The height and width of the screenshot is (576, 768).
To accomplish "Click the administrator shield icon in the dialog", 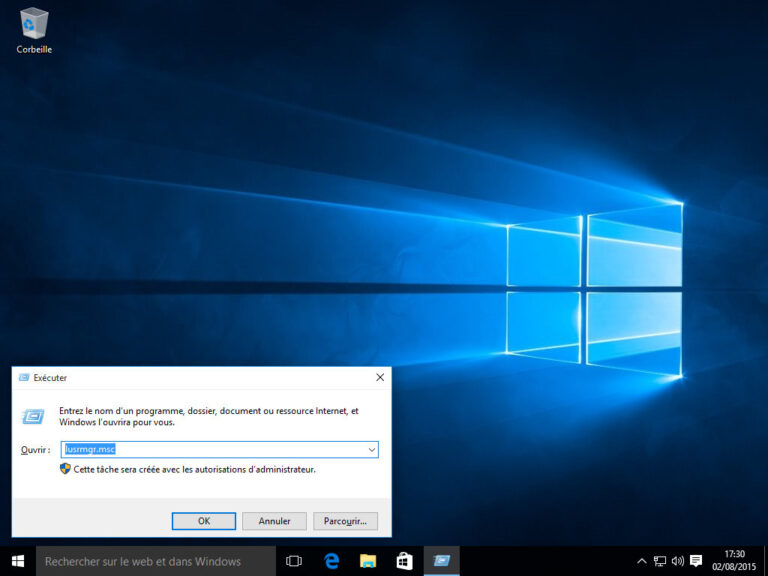I will coord(65,469).
